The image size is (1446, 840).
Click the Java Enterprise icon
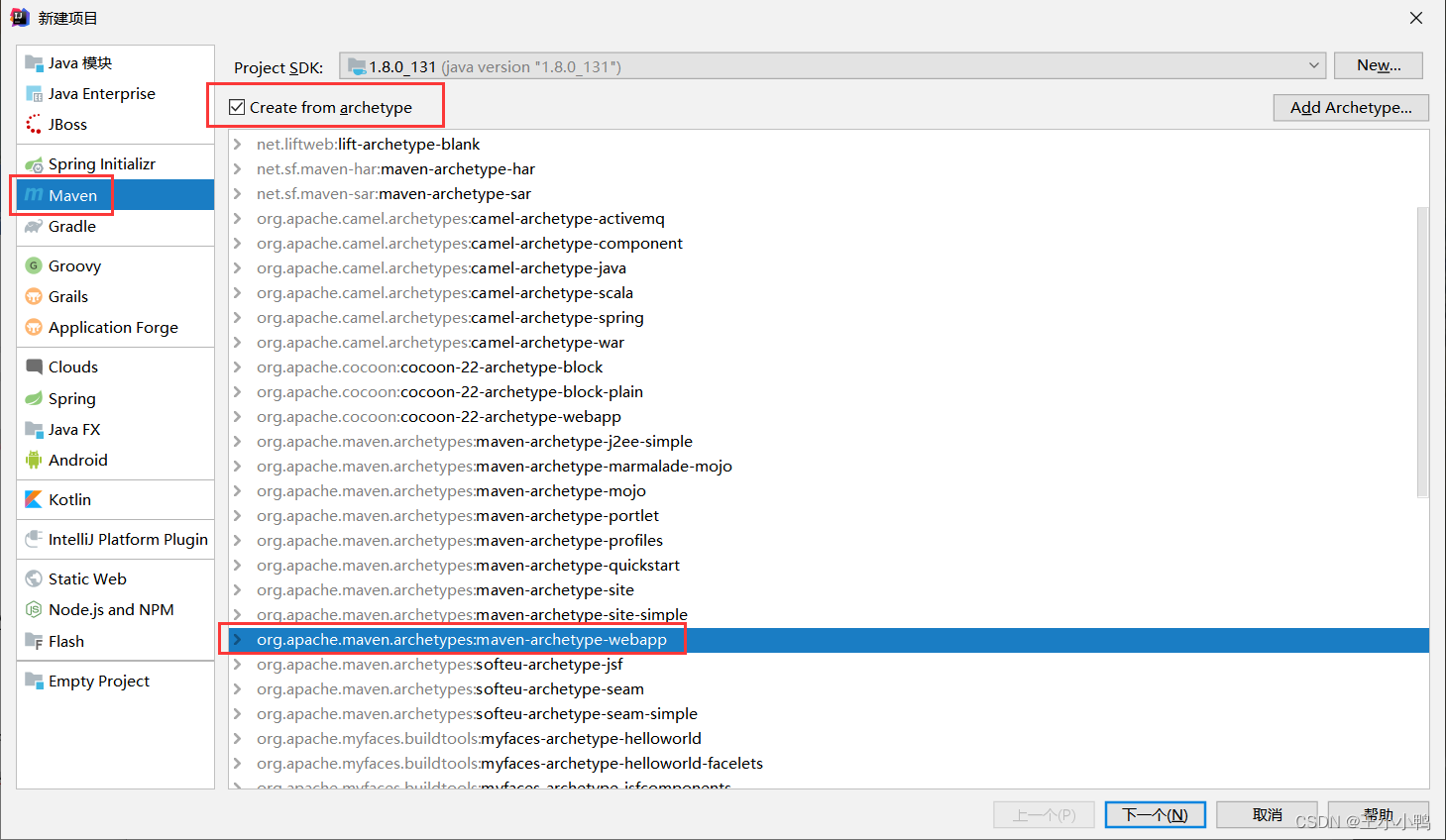(x=34, y=93)
